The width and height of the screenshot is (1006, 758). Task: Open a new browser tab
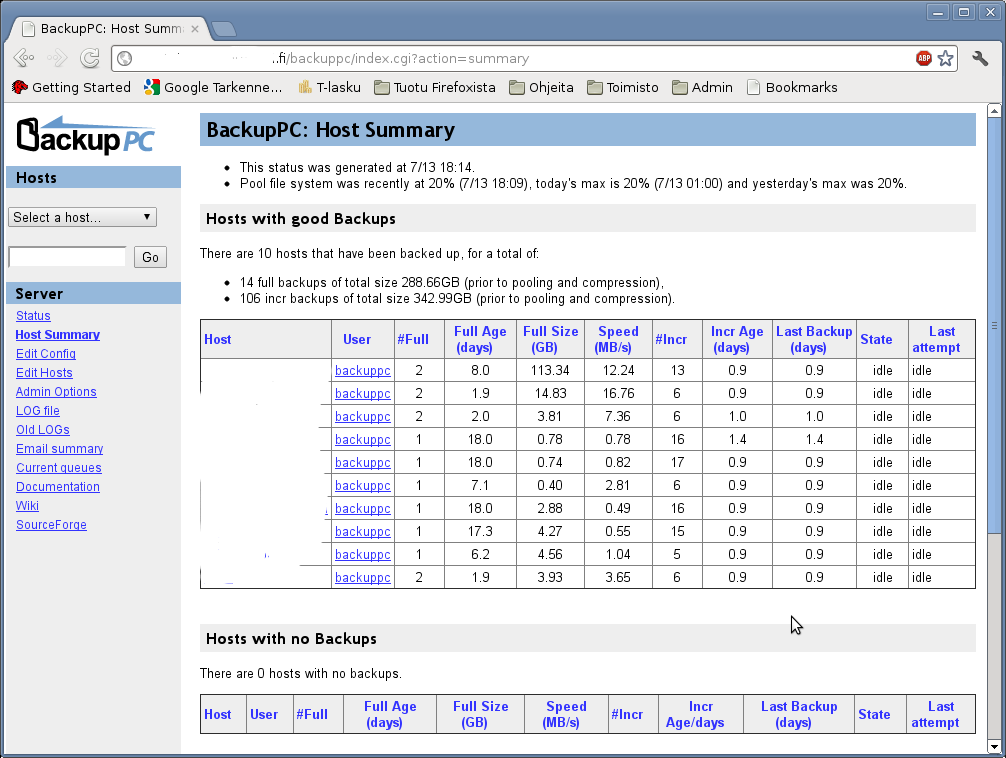click(x=223, y=29)
